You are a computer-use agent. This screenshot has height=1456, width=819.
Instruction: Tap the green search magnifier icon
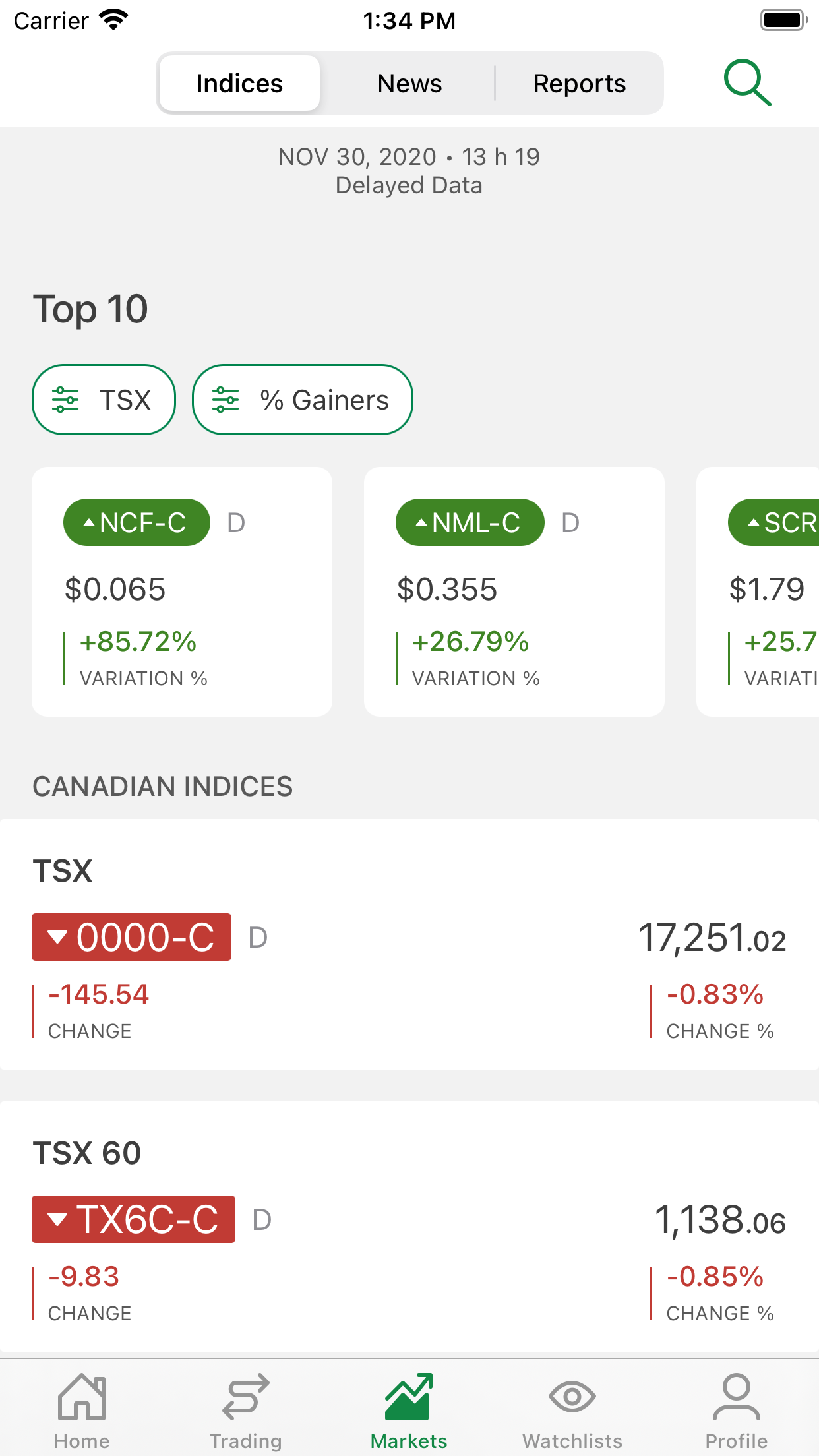(747, 83)
